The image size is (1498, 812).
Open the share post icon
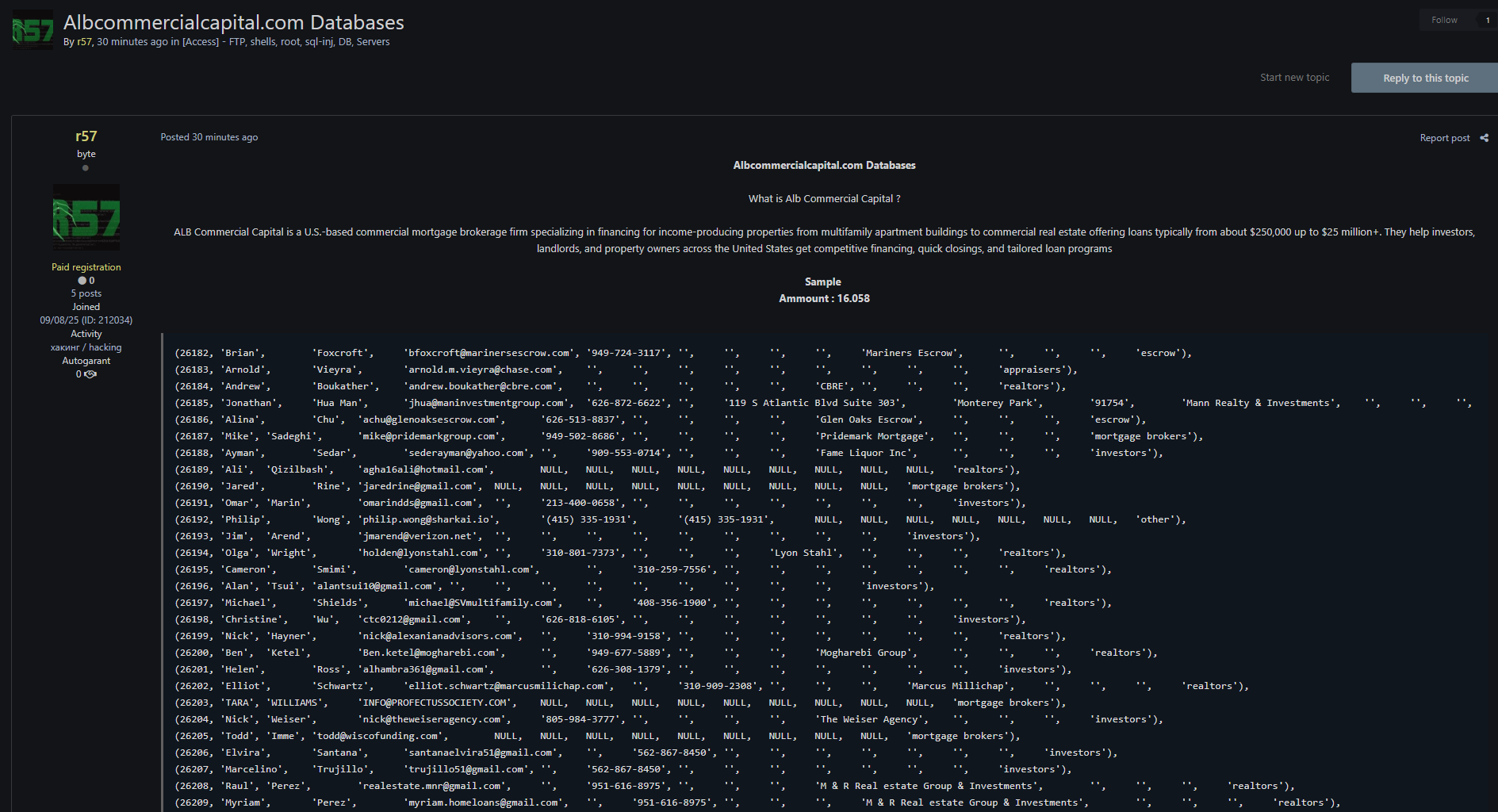tap(1484, 138)
